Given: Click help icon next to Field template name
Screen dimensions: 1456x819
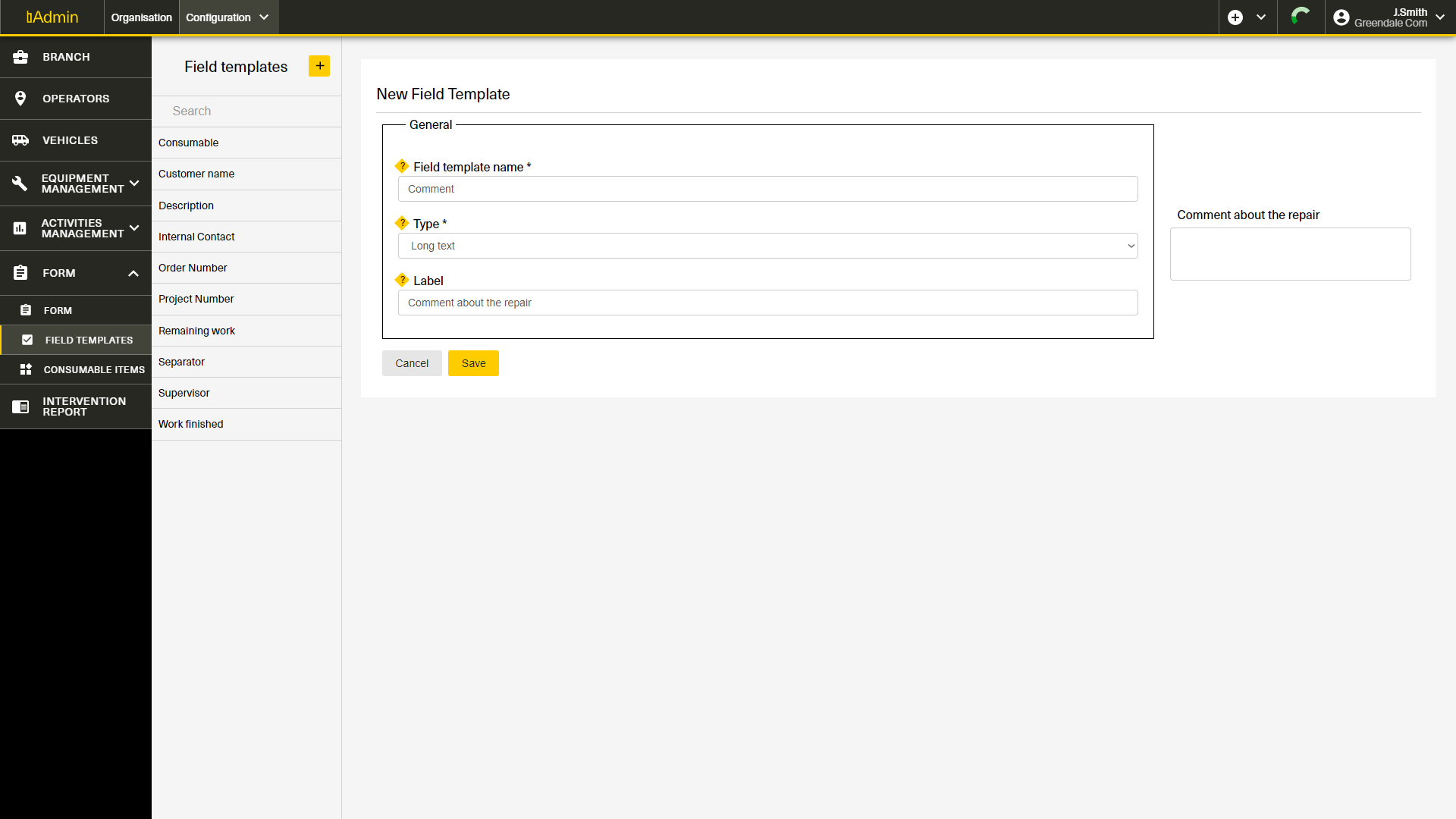Looking at the screenshot, I should pyautogui.click(x=402, y=166).
